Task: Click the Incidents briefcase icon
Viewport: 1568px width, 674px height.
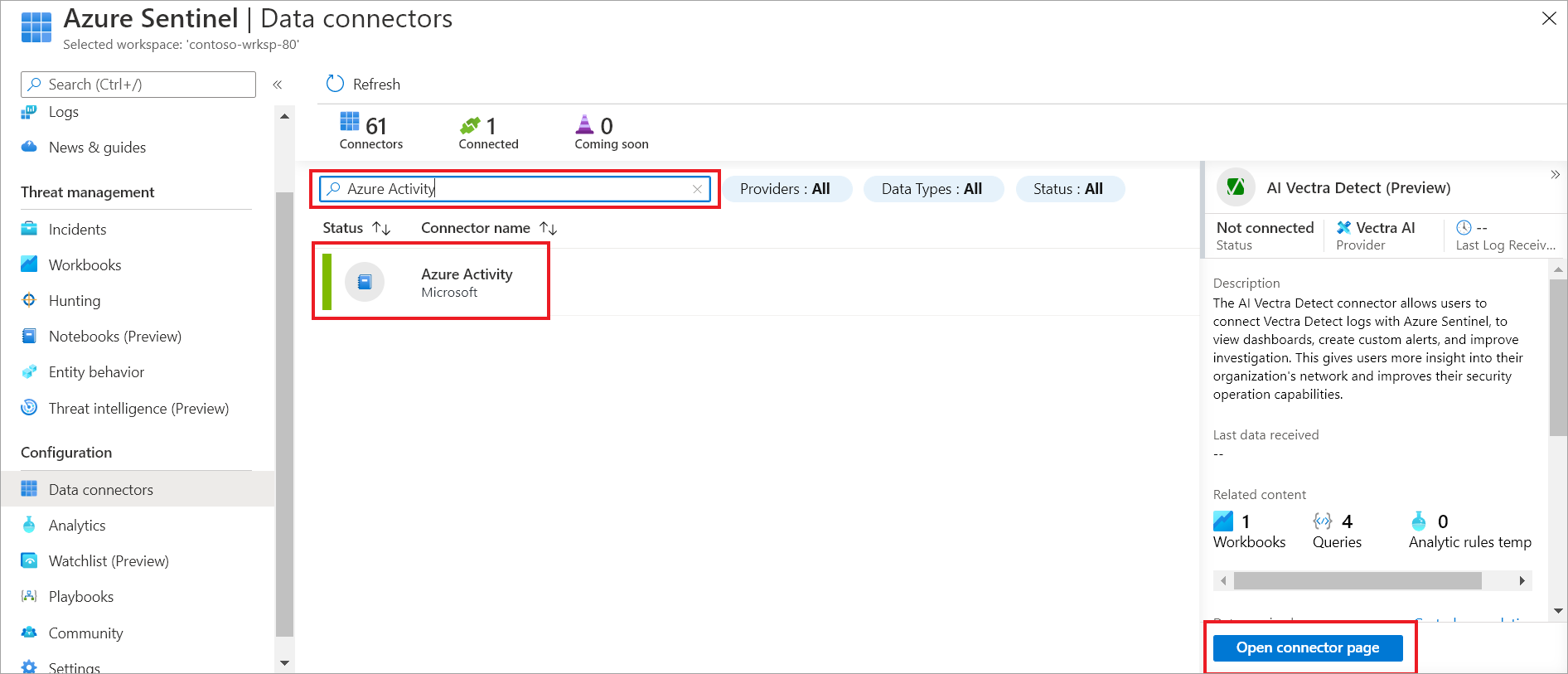Action: coord(29,229)
